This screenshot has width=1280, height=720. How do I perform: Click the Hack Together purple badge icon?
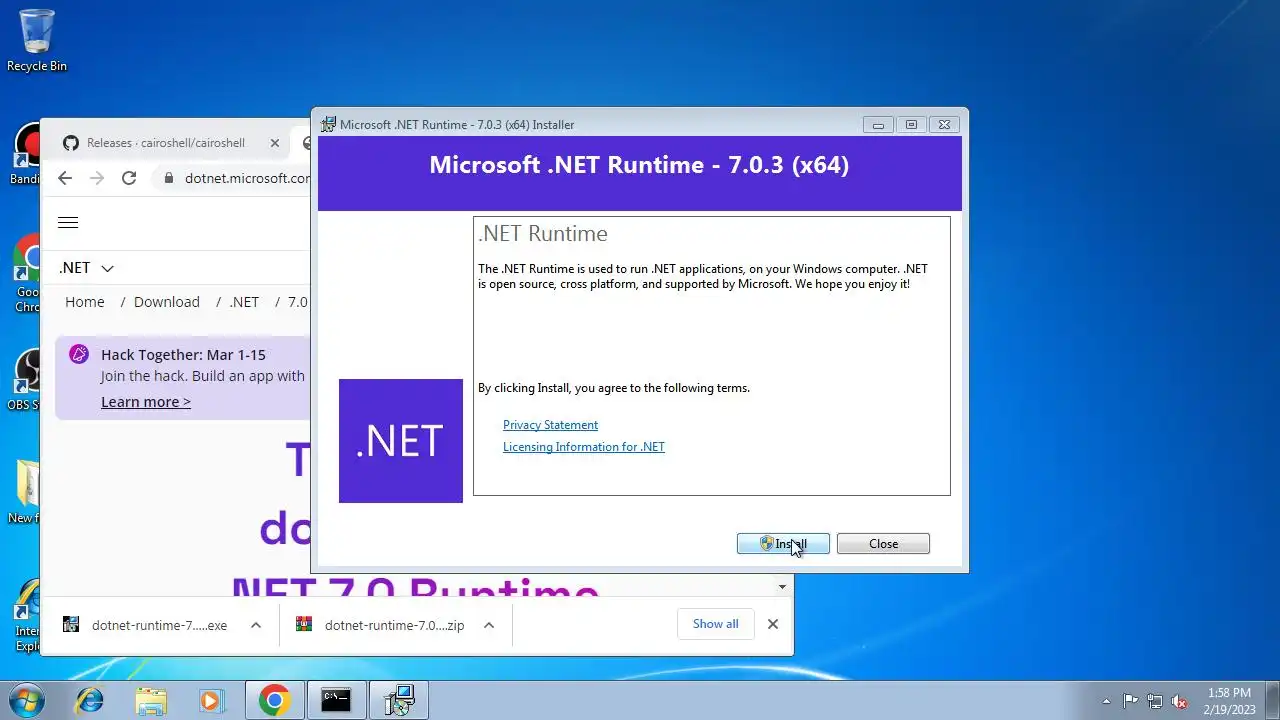(79, 354)
